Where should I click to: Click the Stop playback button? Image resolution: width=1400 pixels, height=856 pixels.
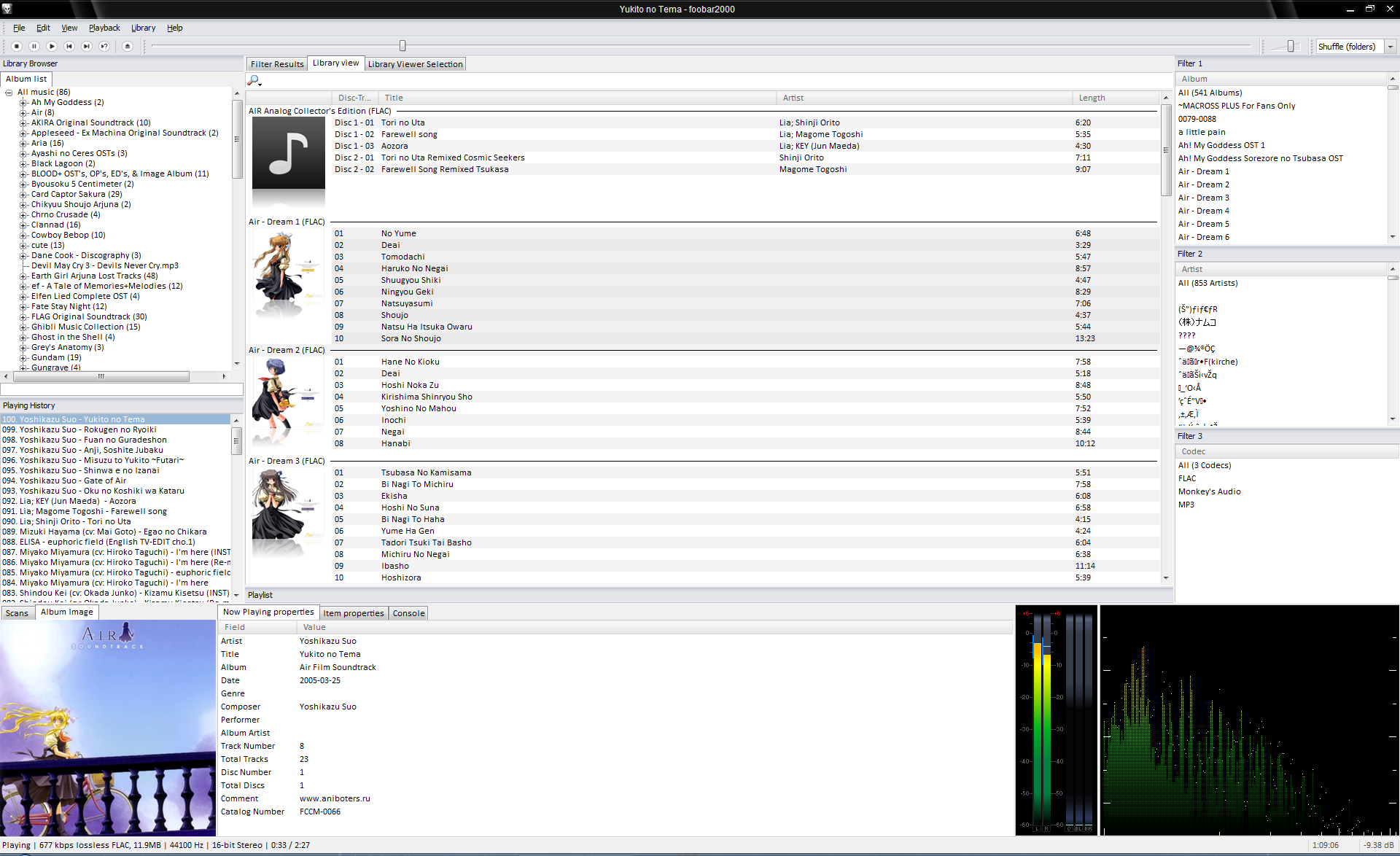pos(17,46)
